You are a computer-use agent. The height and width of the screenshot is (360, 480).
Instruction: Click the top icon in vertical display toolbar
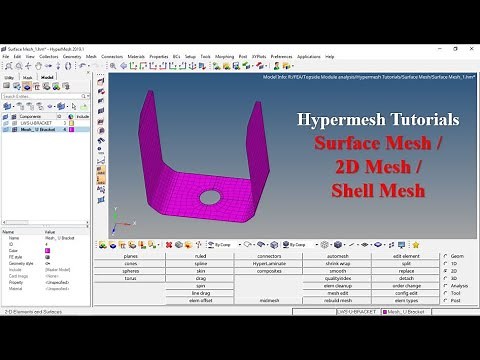pos(101,82)
